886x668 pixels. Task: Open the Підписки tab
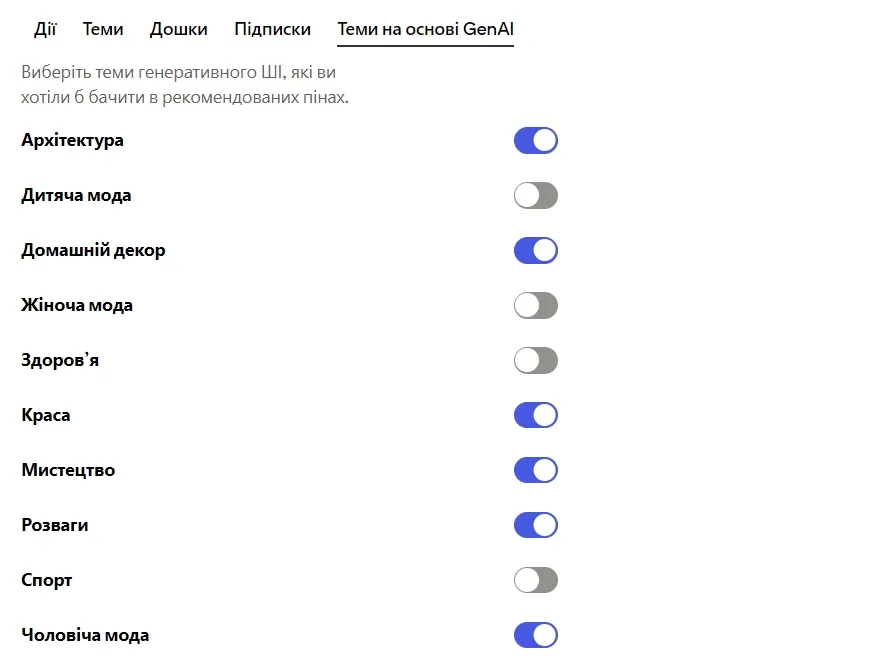point(272,29)
